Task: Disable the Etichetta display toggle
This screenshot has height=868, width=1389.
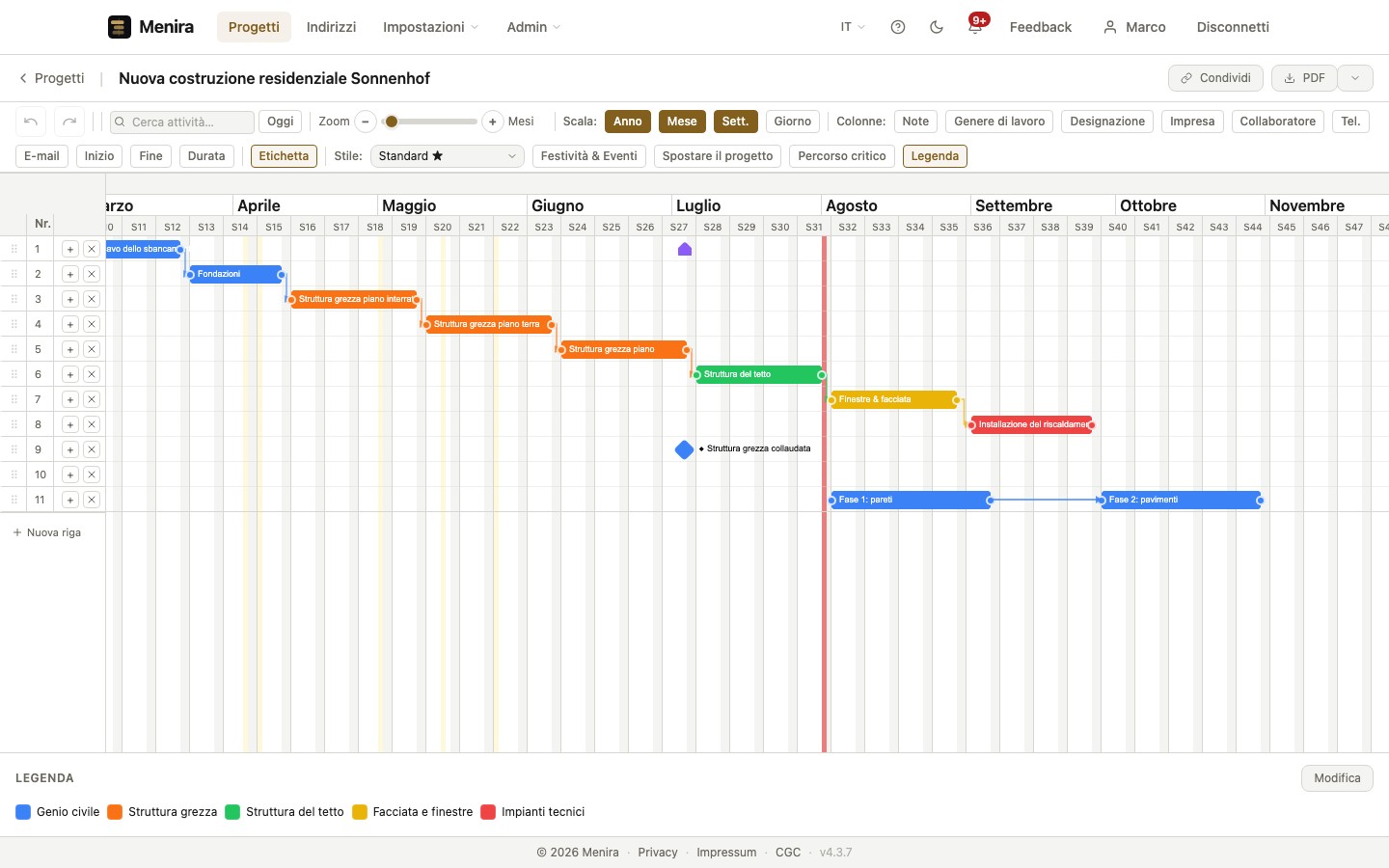Action: click(x=284, y=156)
